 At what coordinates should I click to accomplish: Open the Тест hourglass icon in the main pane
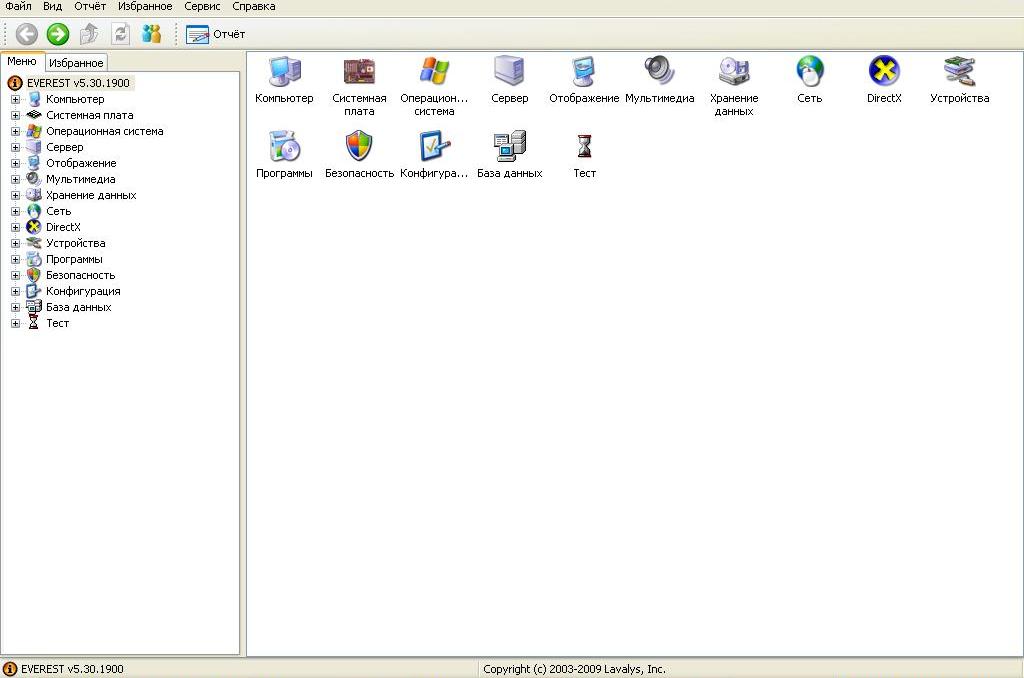(x=584, y=146)
